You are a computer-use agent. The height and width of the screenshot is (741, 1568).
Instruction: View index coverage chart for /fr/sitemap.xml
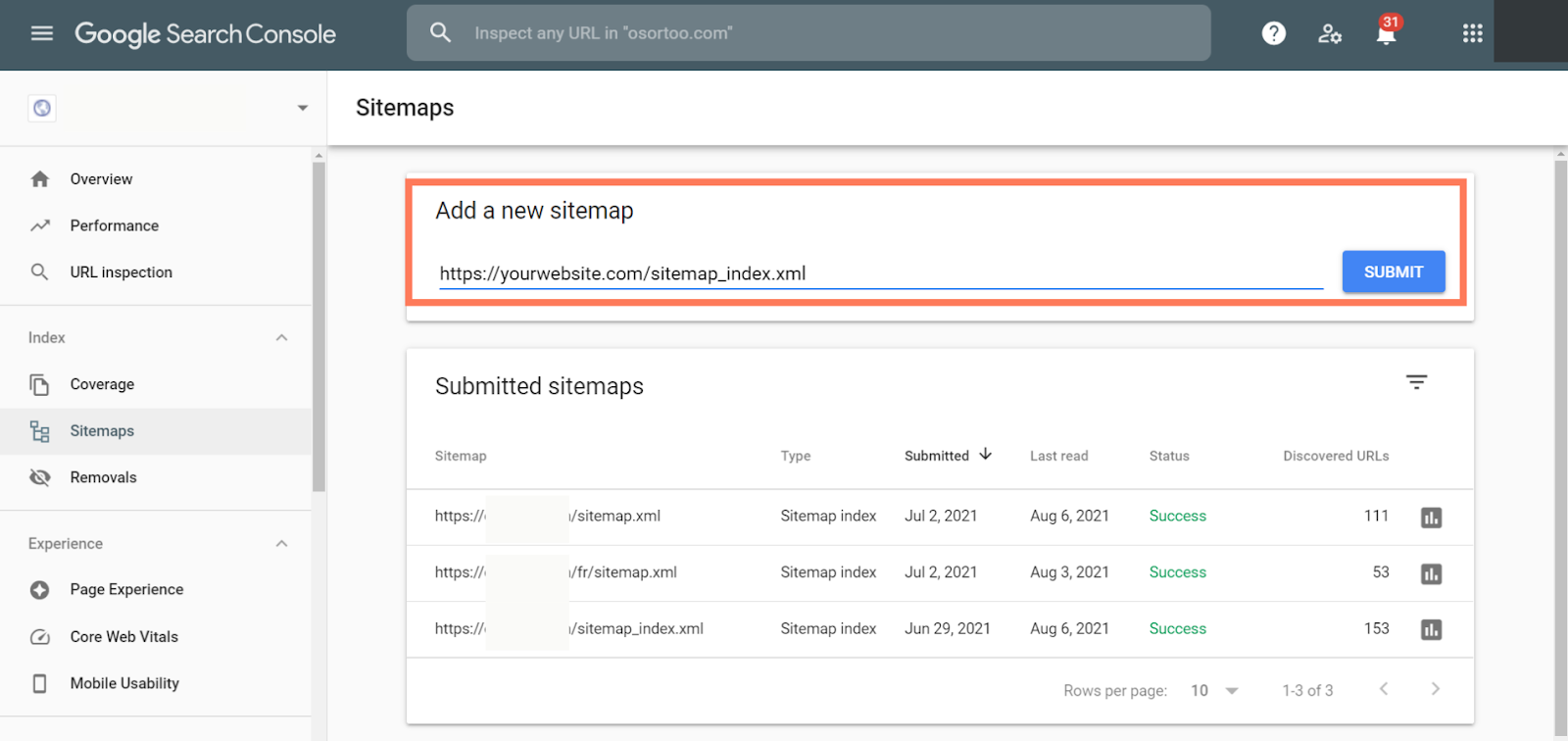(1431, 573)
